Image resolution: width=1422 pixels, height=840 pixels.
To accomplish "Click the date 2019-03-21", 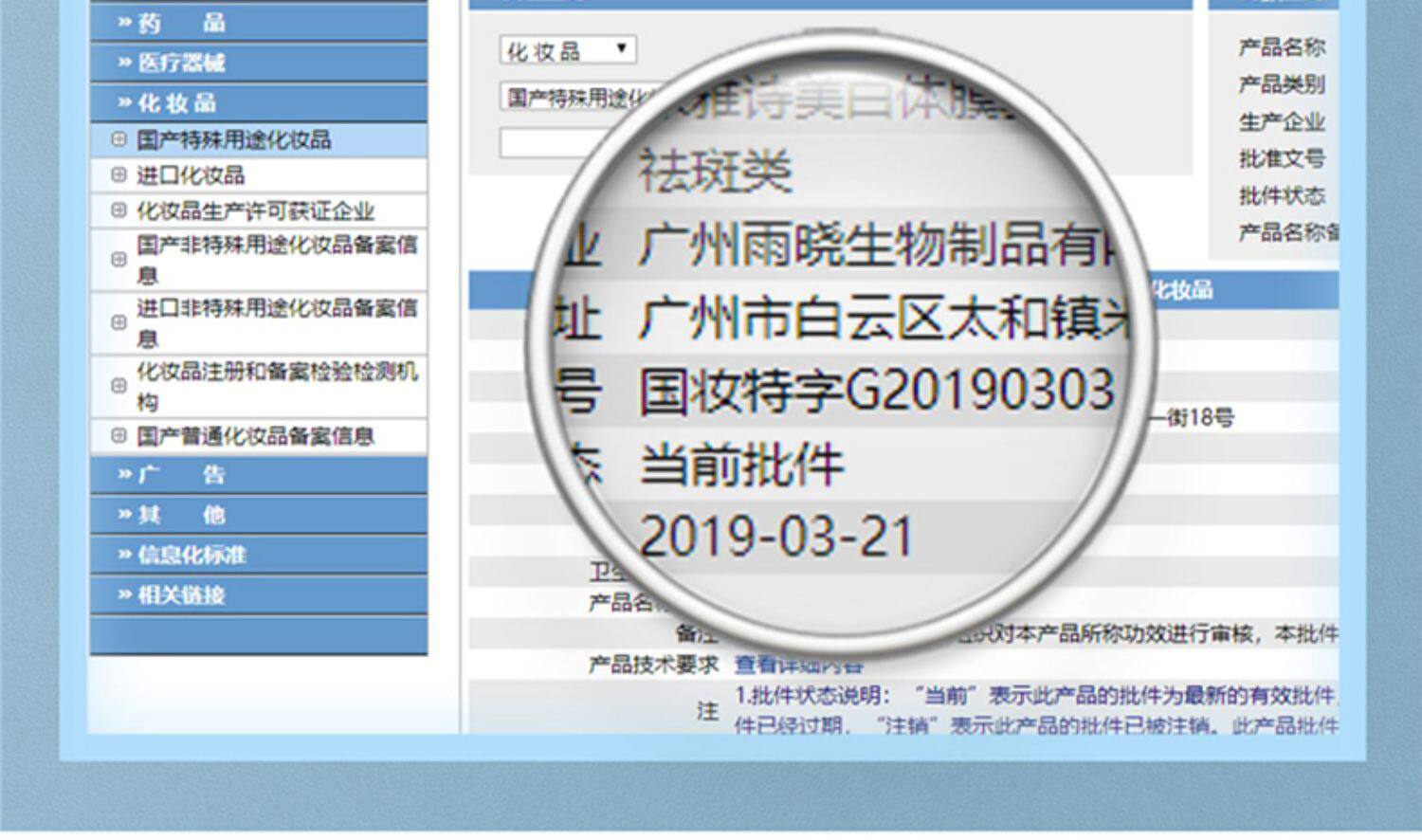I will tap(776, 537).
